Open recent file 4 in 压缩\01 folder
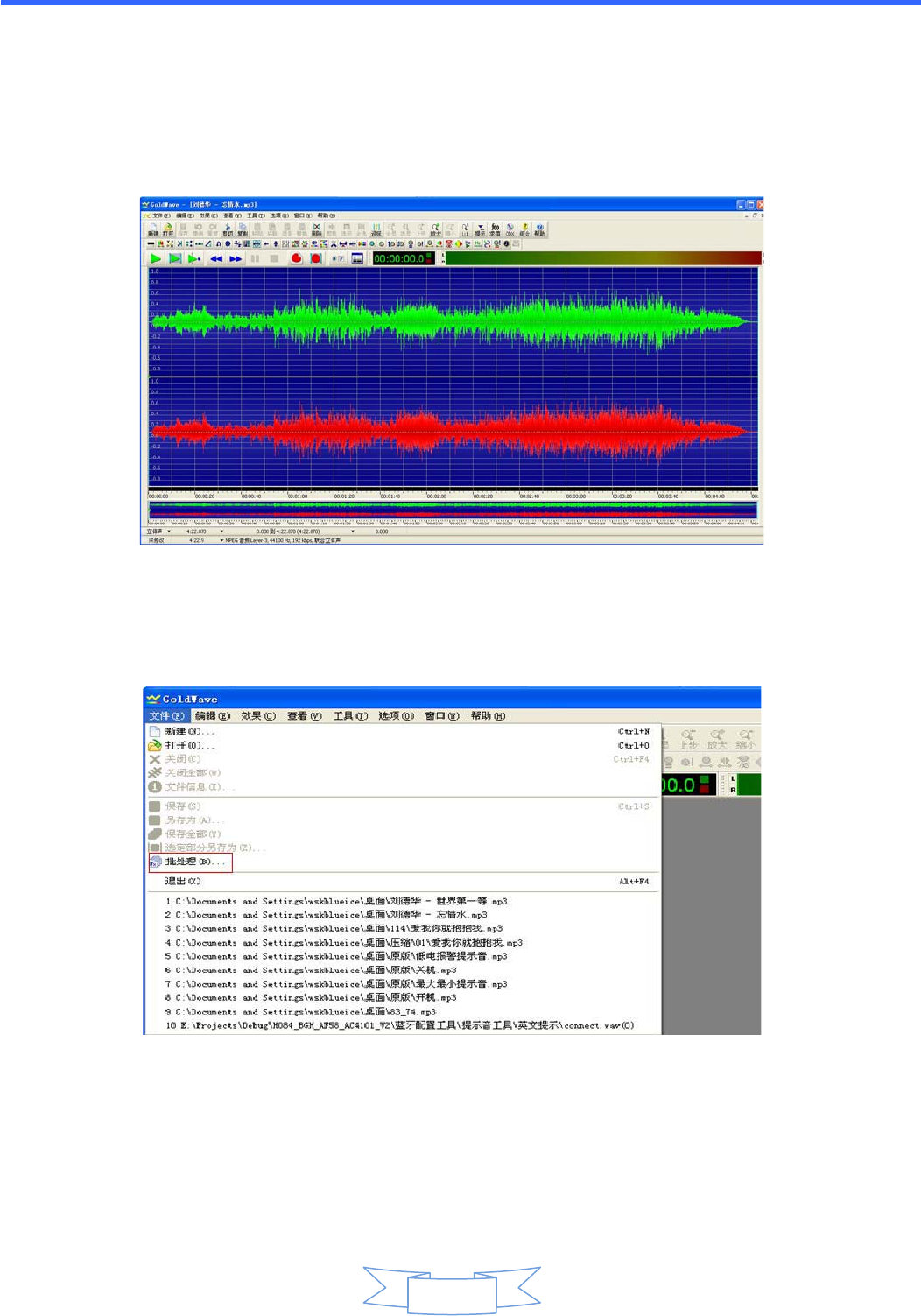 403,943
